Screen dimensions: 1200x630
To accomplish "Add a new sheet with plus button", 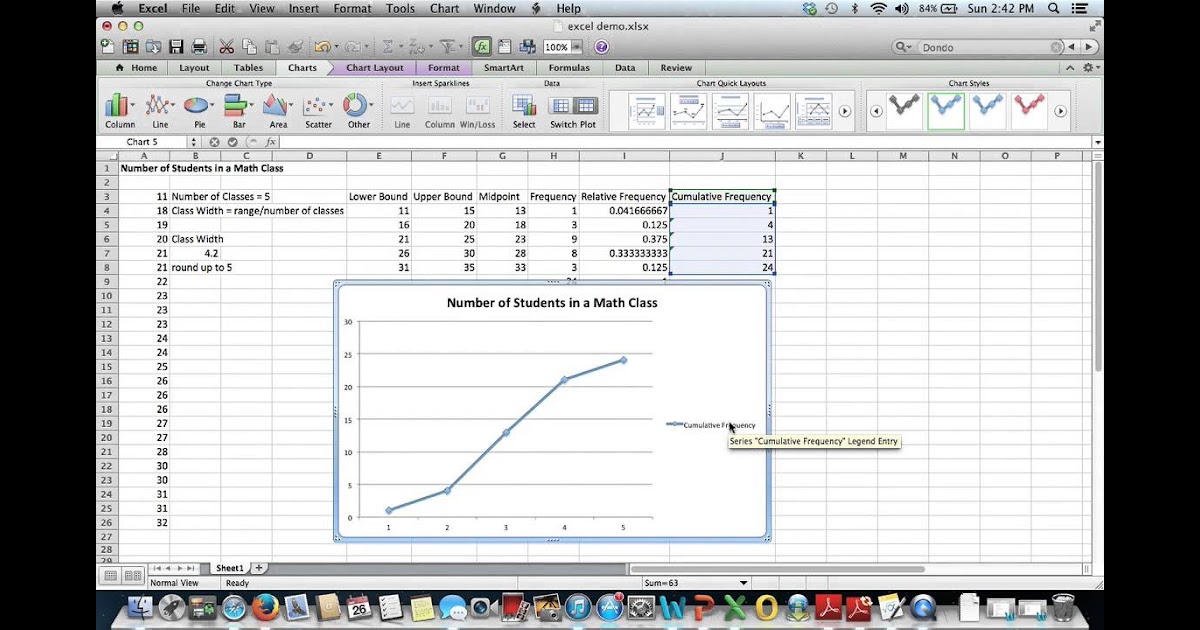I will pyautogui.click(x=259, y=568).
